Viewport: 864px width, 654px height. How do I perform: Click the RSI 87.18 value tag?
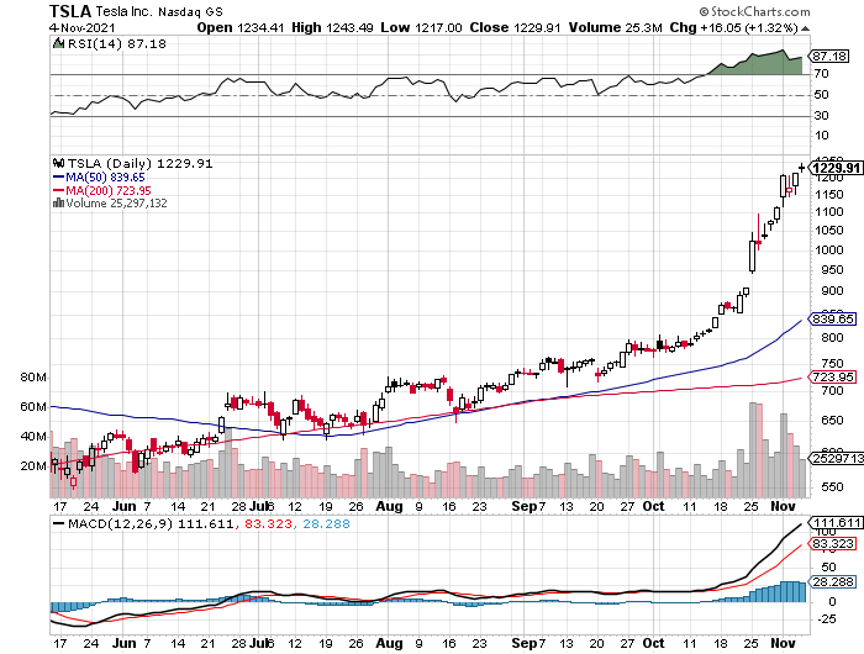[x=828, y=56]
